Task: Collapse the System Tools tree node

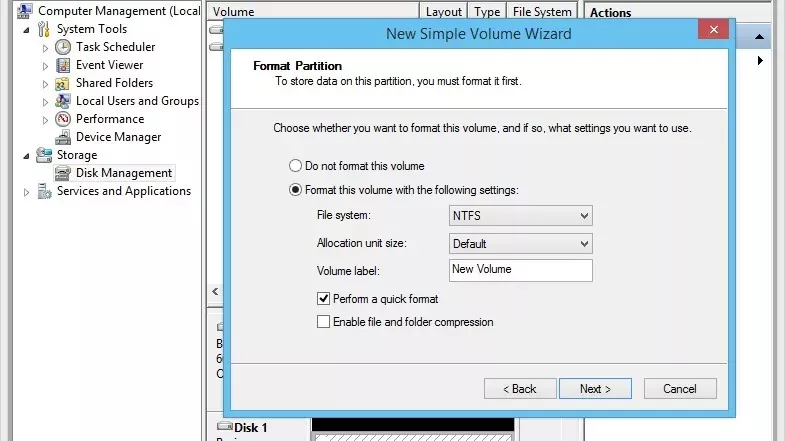Action: (x=27, y=30)
